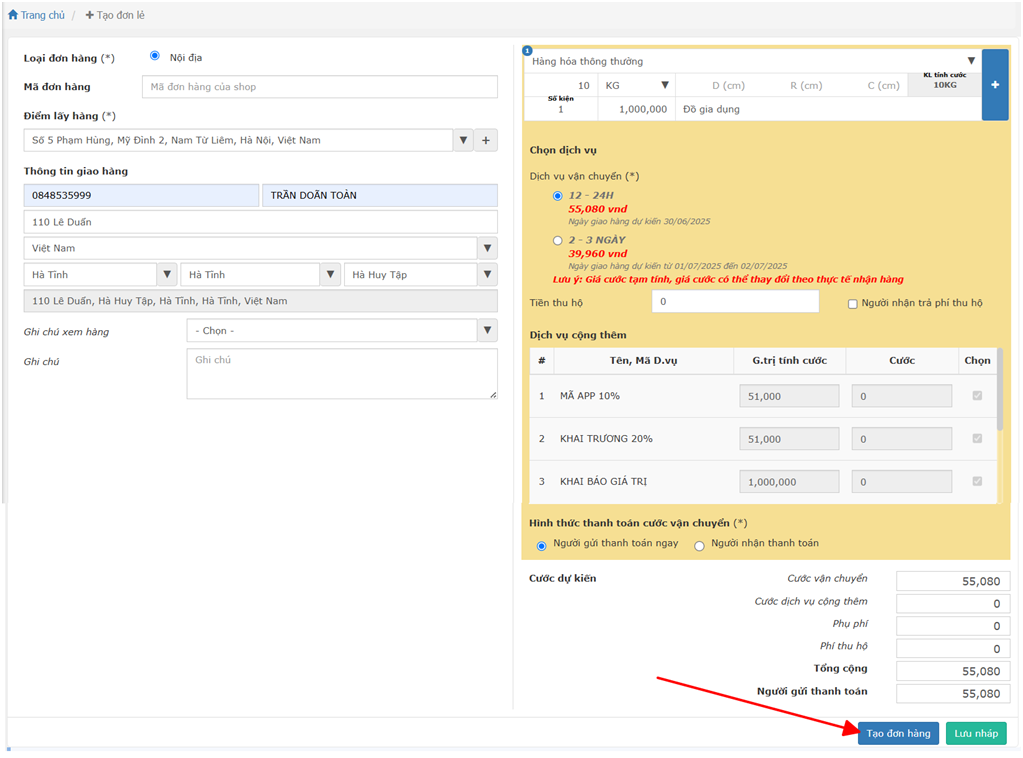Click 55,080 vnd price text

point(598,209)
